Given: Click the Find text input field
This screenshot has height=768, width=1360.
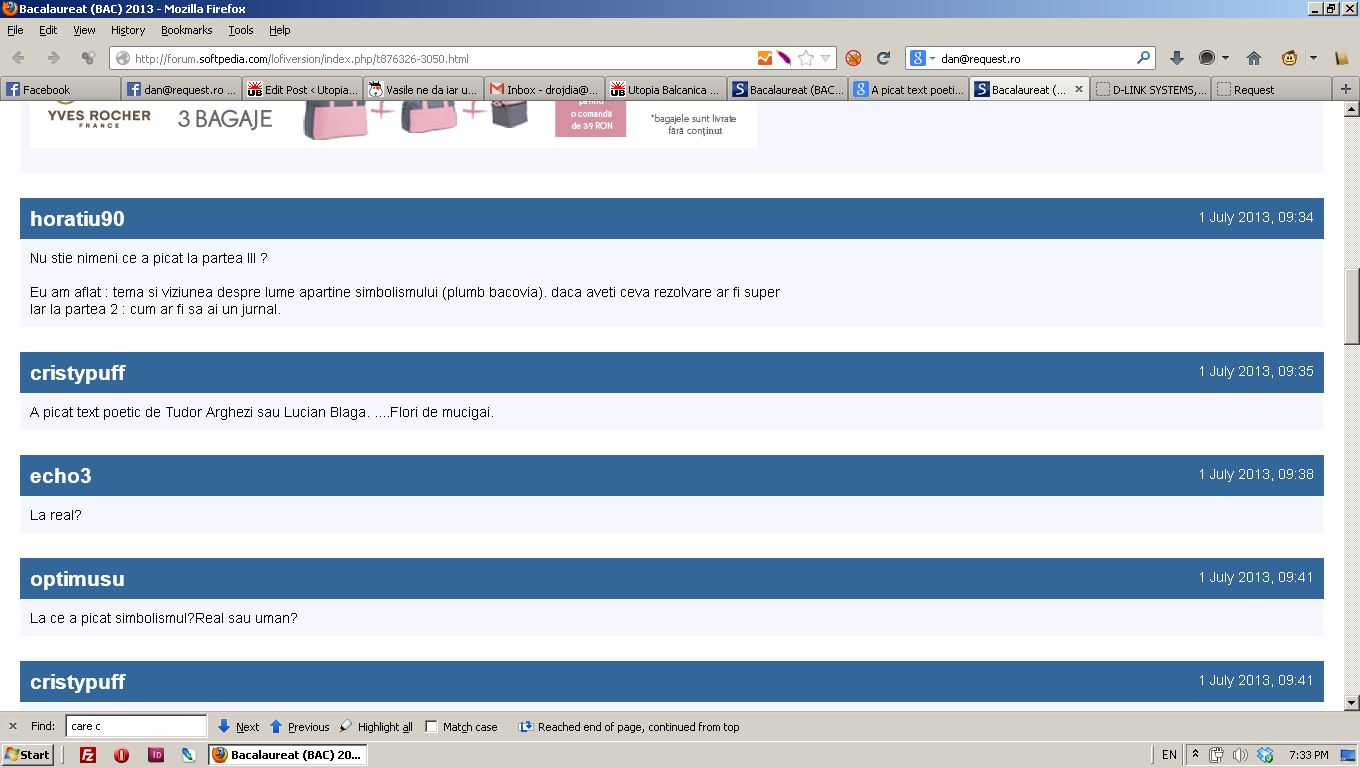Looking at the screenshot, I should point(136,727).
